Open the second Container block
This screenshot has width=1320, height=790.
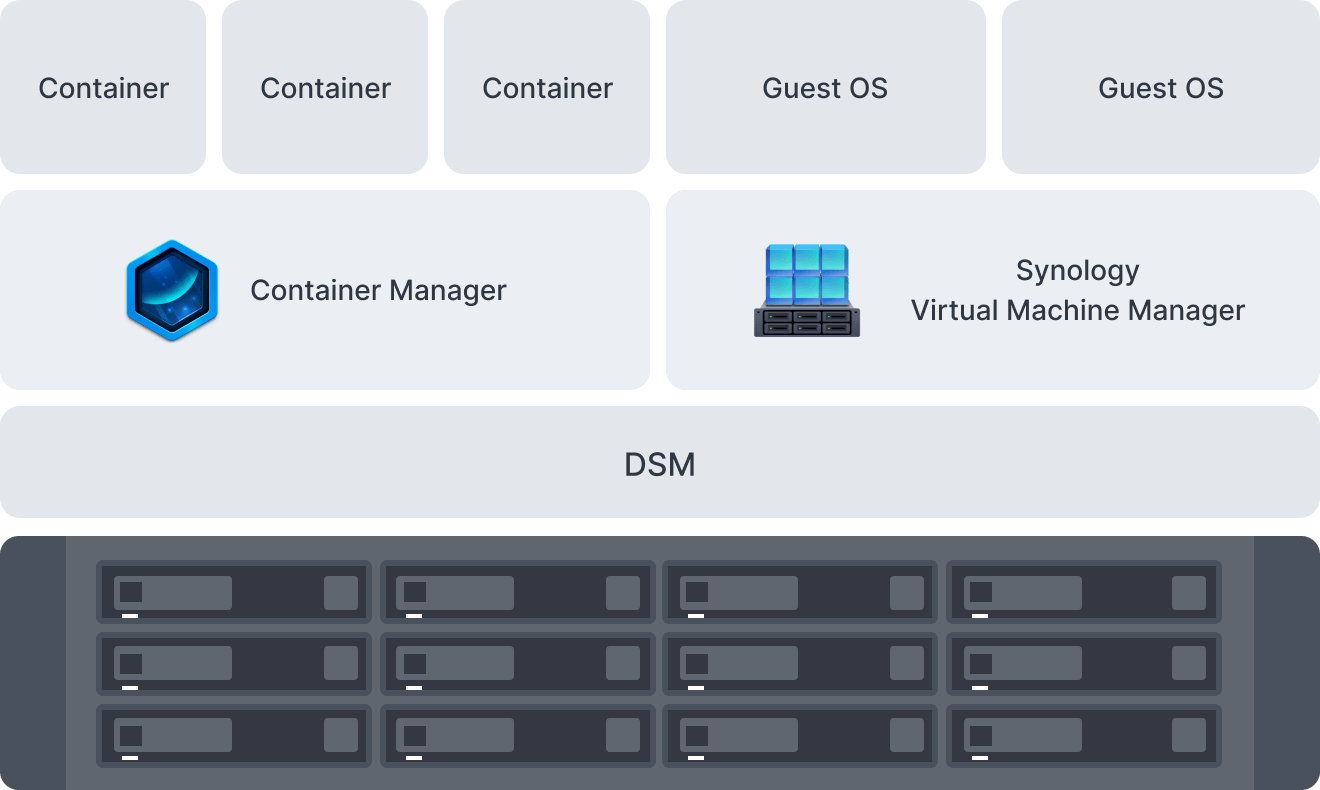pyautogui.click(x=325, y=88)
